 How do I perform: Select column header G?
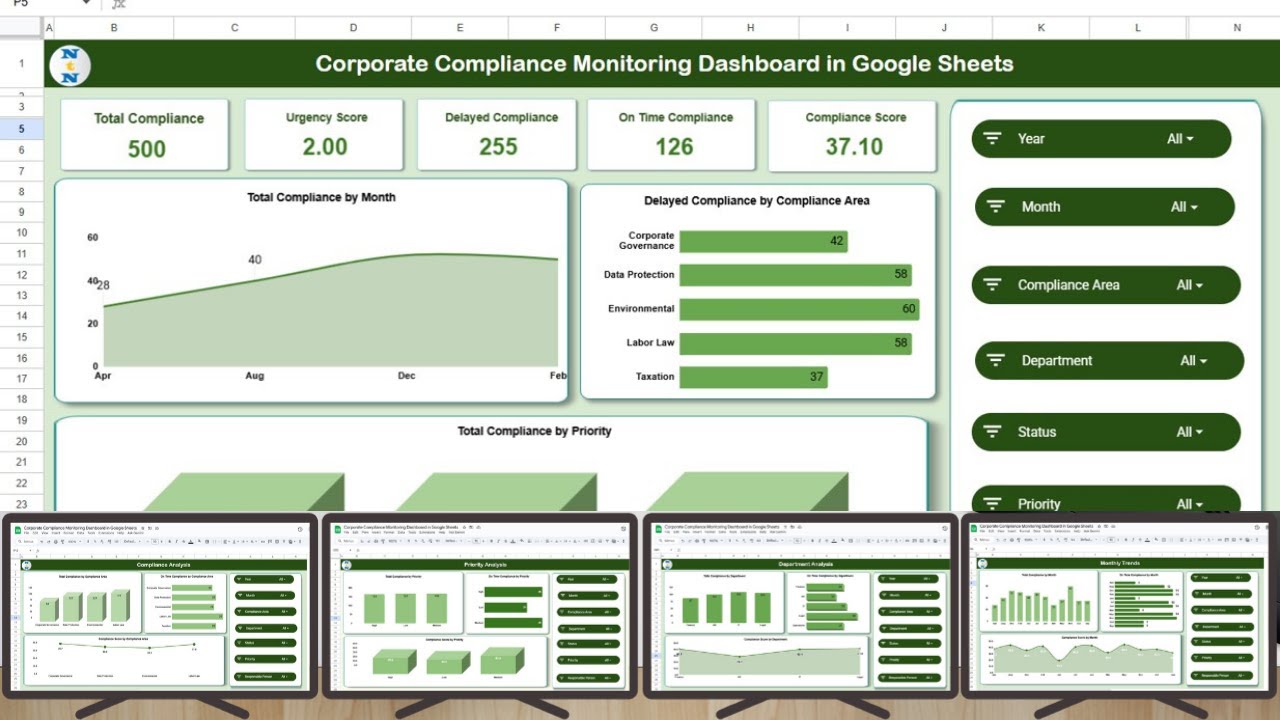click(653, 28)
